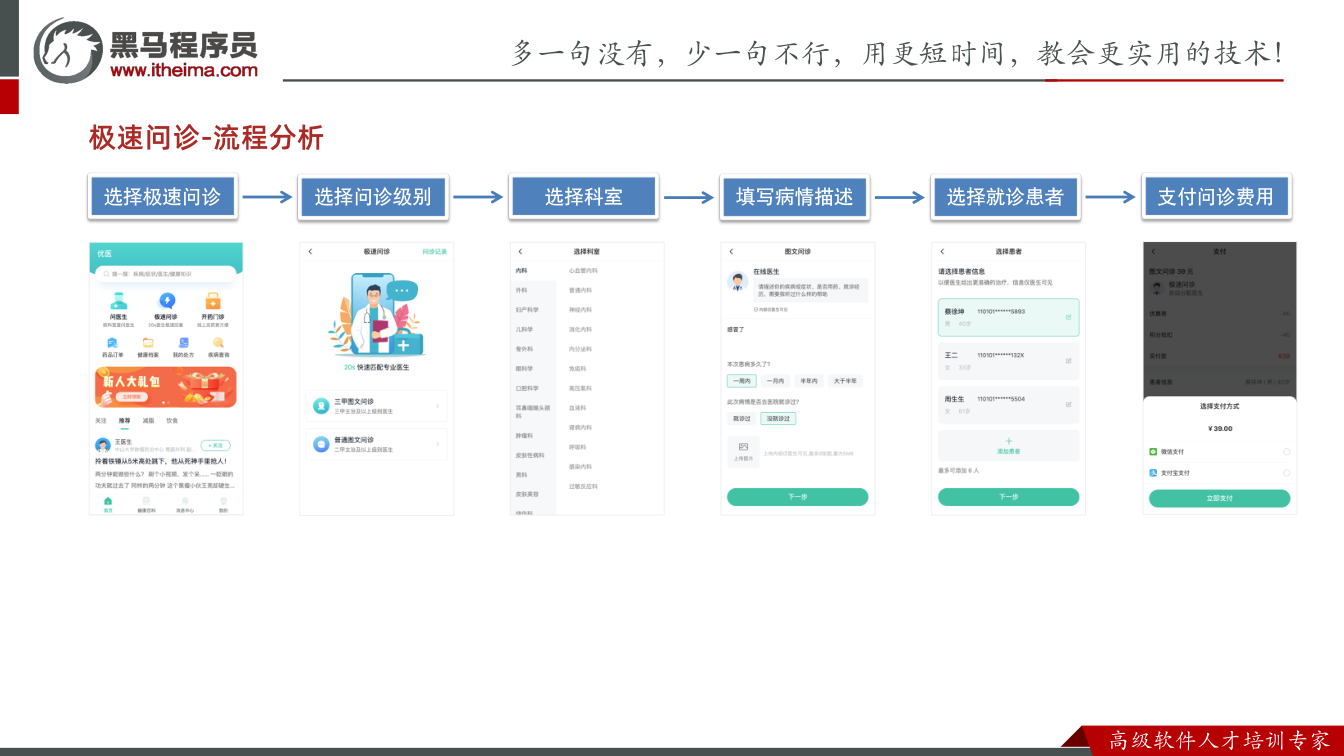Choose 心血管内科 sub-department
The width and height of the screenshot is (1344, 756).
(583, 270)
